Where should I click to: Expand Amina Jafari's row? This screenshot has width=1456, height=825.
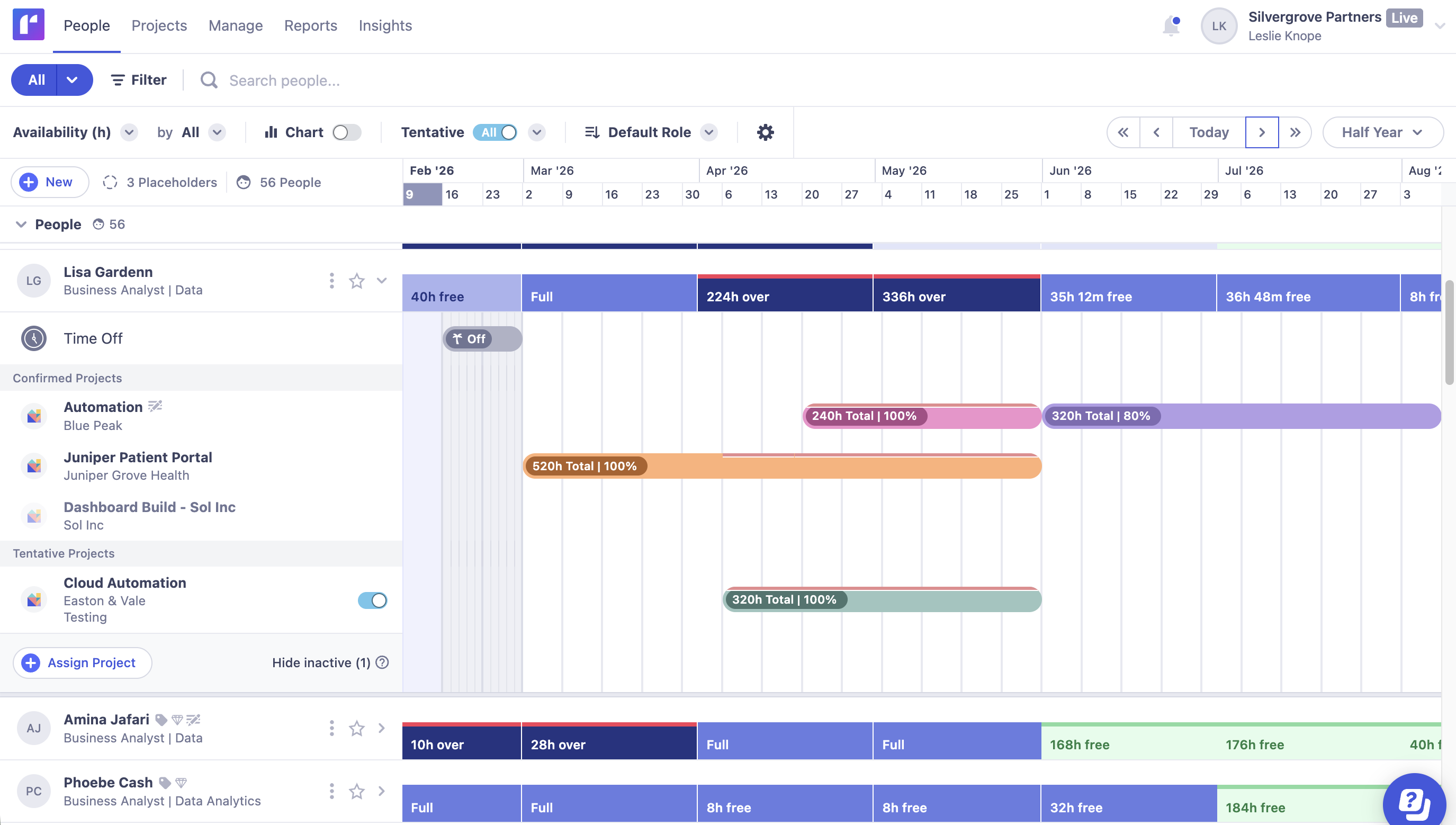pyautogui.click(x=381, y=728)
